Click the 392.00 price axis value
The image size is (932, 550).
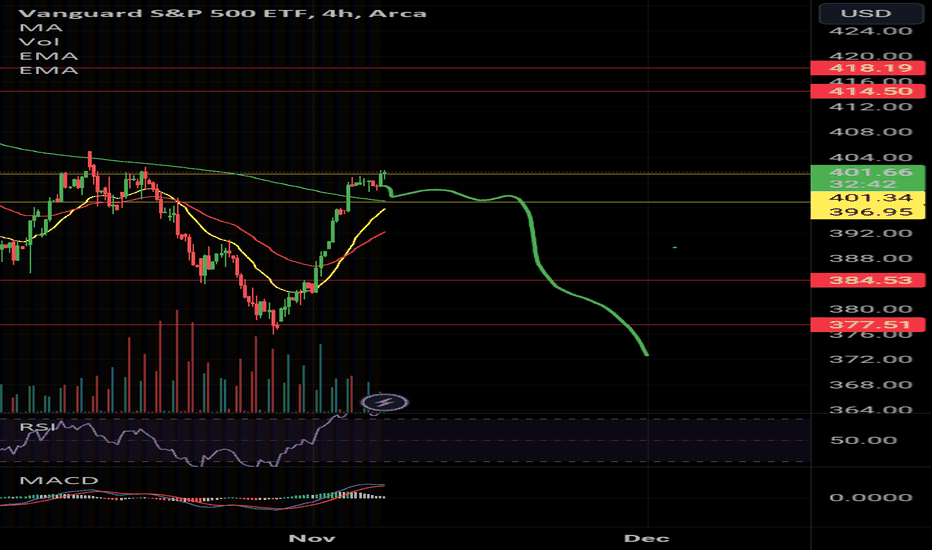[x=870, y=233]
